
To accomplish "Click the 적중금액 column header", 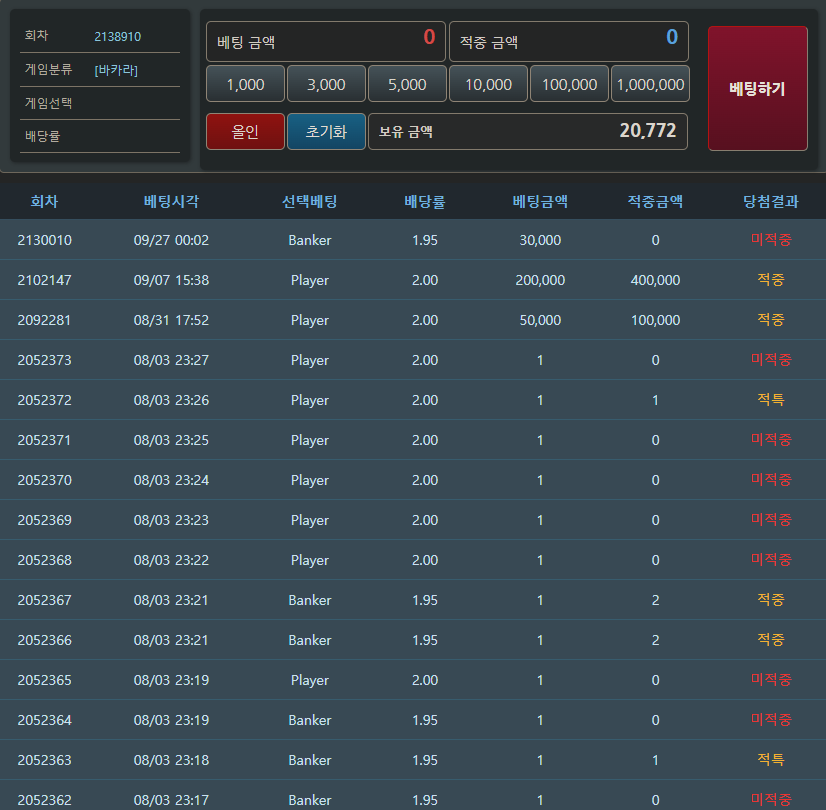I will pyautogui.click(x=655, y=201).
